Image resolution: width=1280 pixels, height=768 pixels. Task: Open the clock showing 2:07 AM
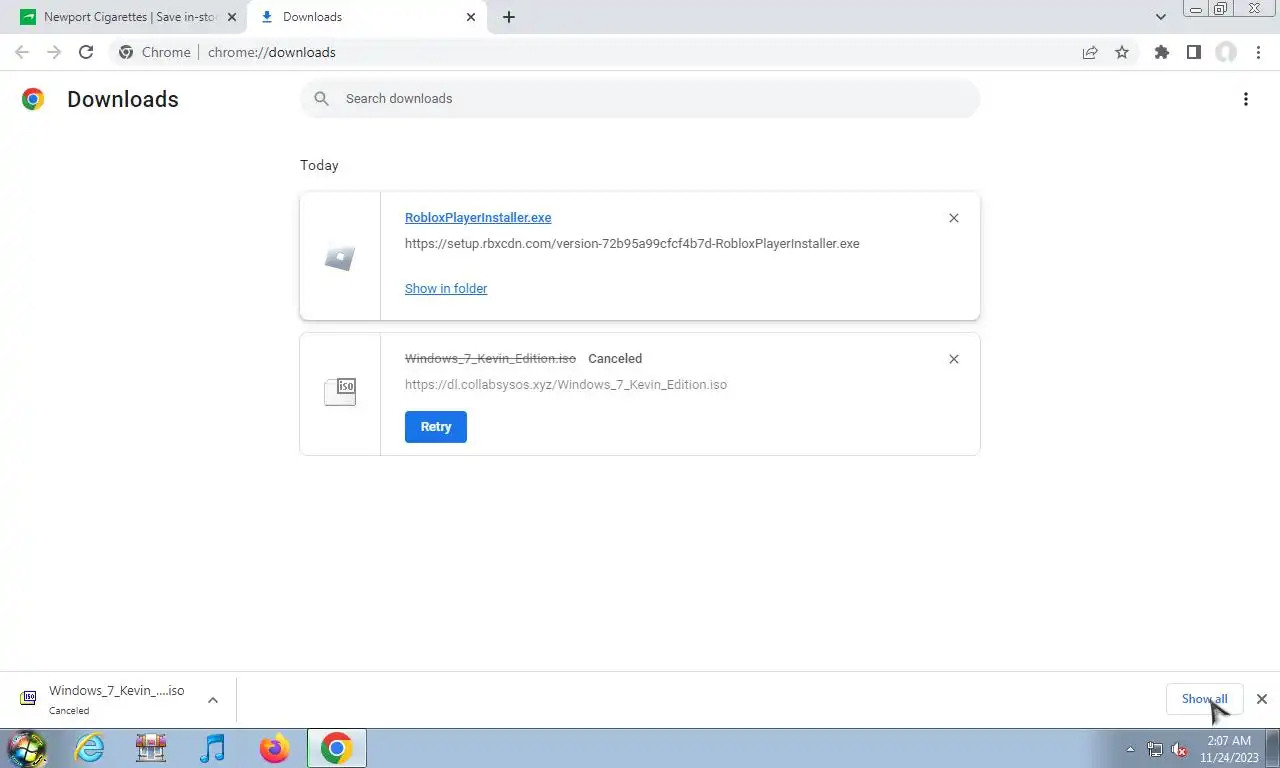[x=1229, y=749]
